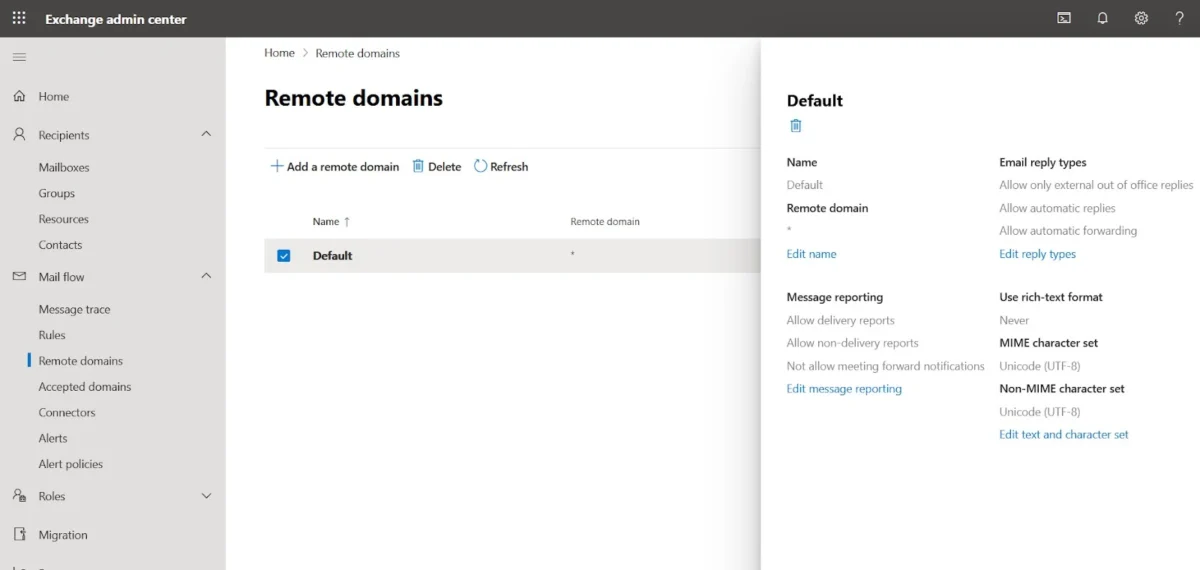Screen dimensions: 1200x570
Task: Click the Edit message reporting link
Action: coord(844,389)
